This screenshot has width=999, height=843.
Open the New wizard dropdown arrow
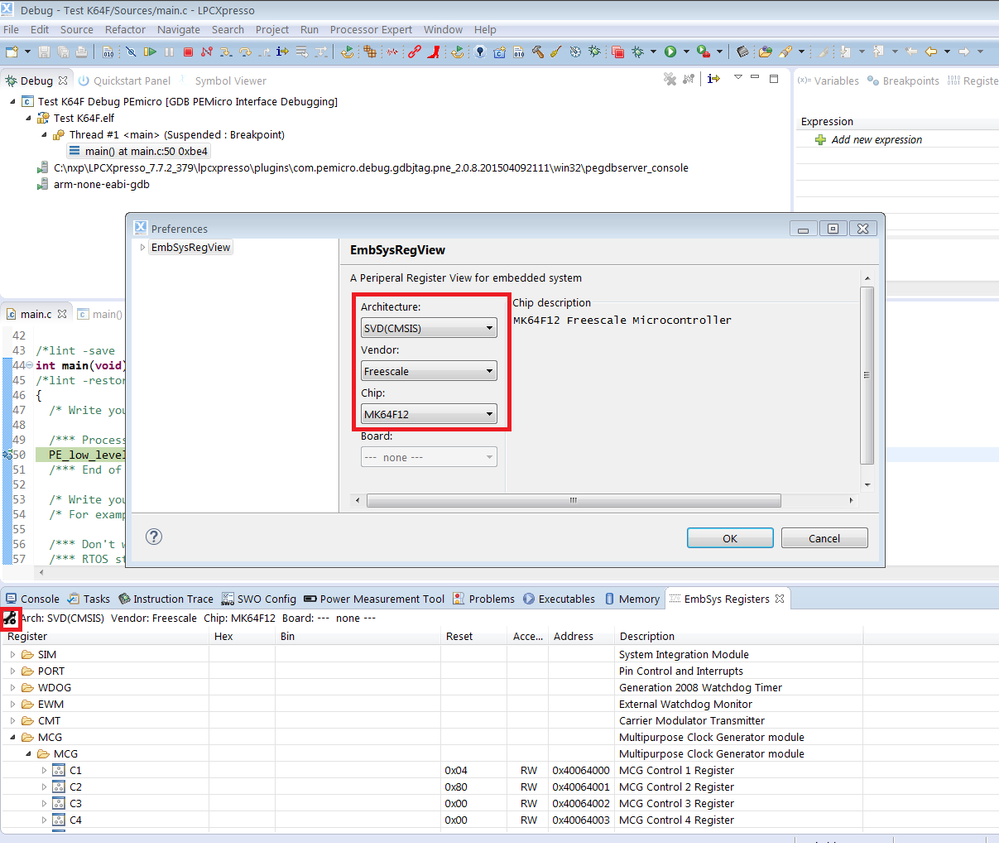coord(27,52)
